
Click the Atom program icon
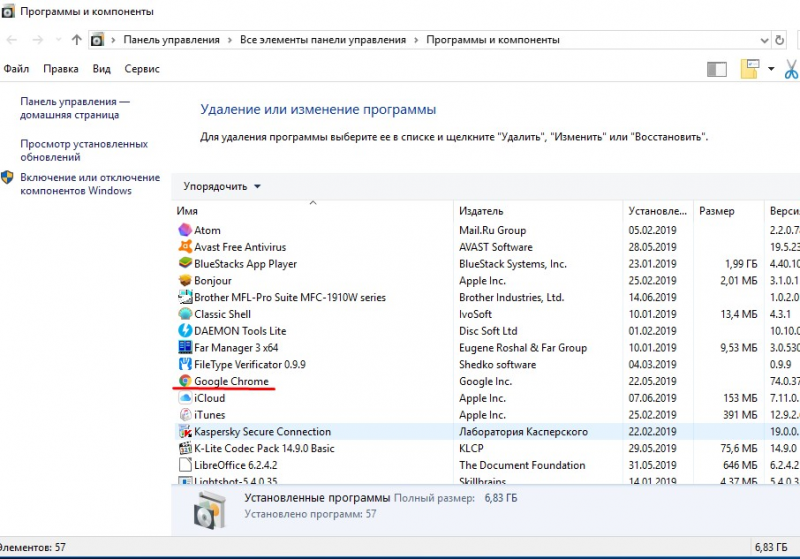click(x=185, y=230)
